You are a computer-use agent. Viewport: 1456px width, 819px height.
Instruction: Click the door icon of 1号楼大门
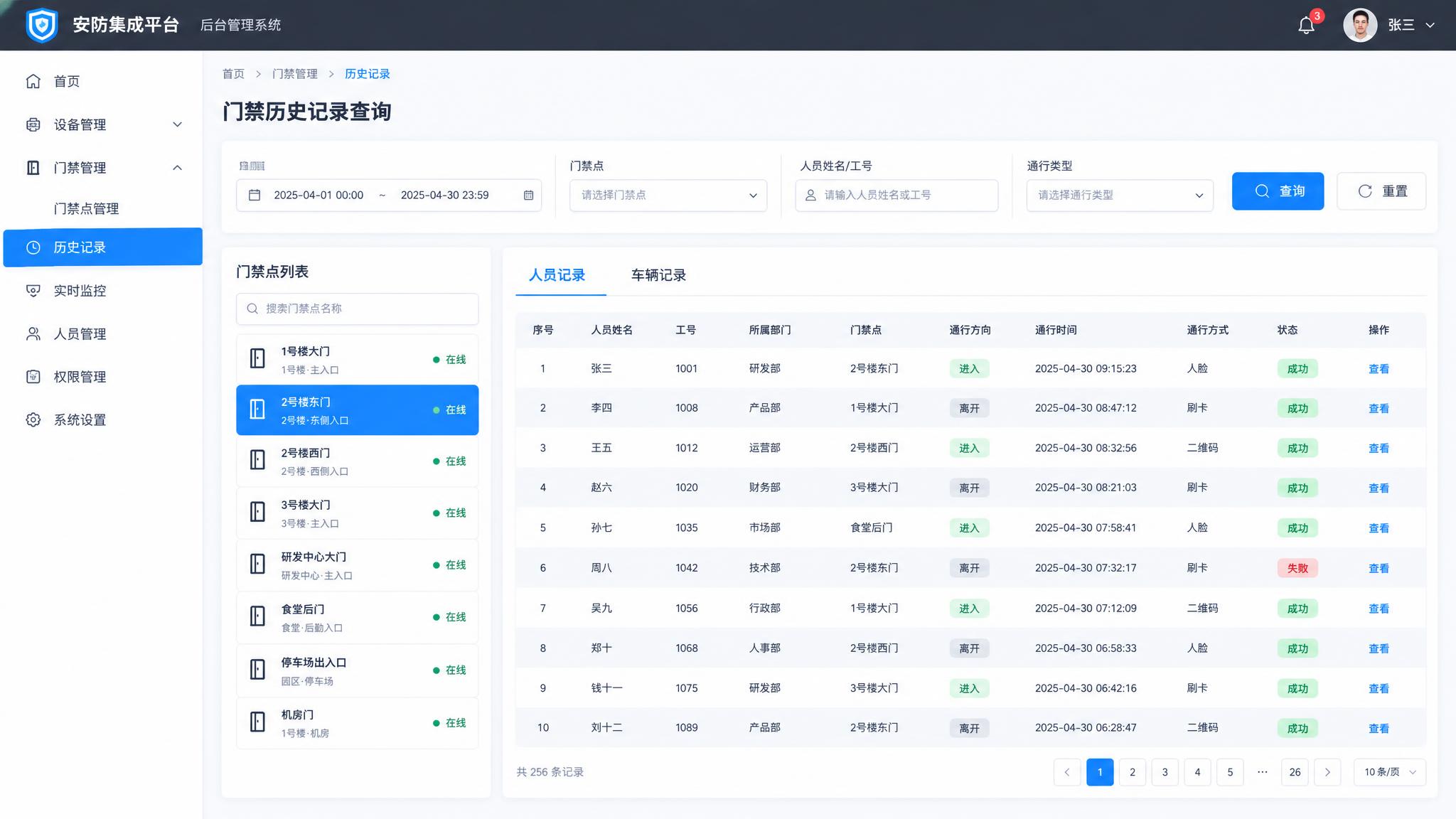257,358
